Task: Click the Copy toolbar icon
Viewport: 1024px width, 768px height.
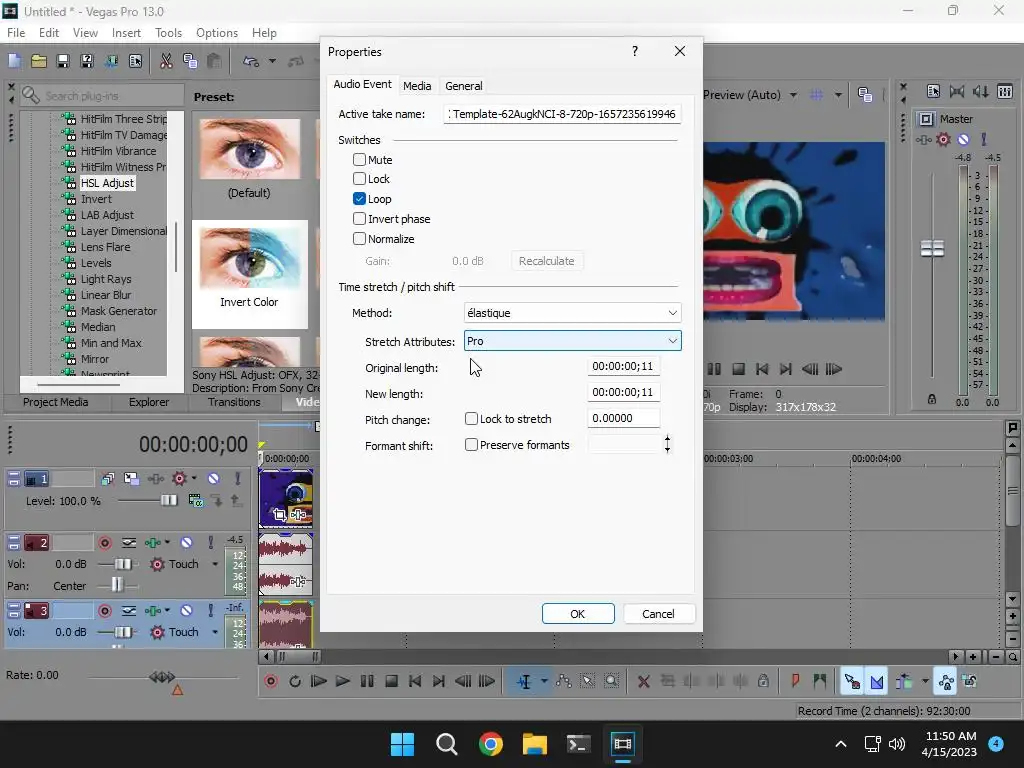Action: [x=190, y=61]
